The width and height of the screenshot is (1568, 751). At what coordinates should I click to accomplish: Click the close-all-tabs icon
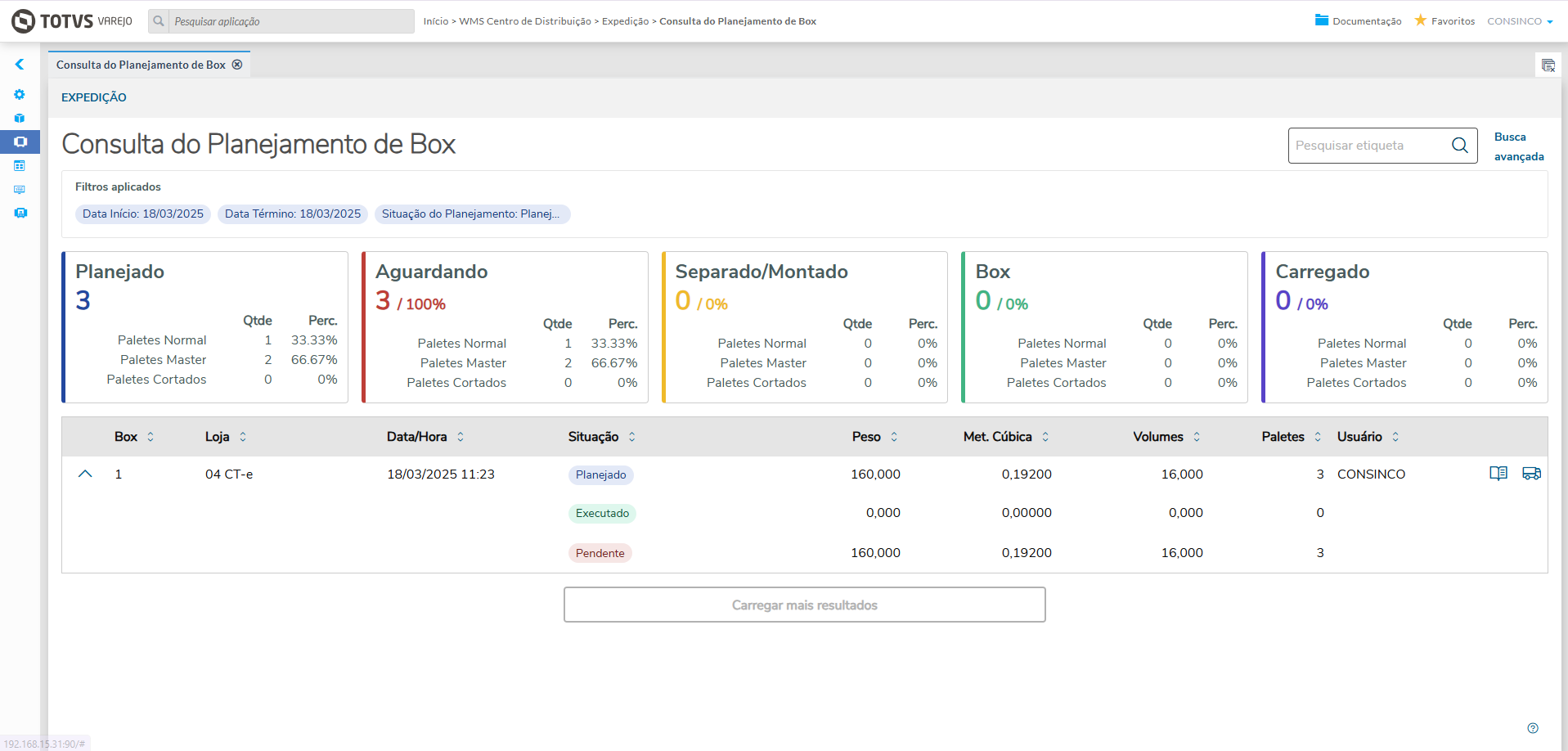[1548, 65]
